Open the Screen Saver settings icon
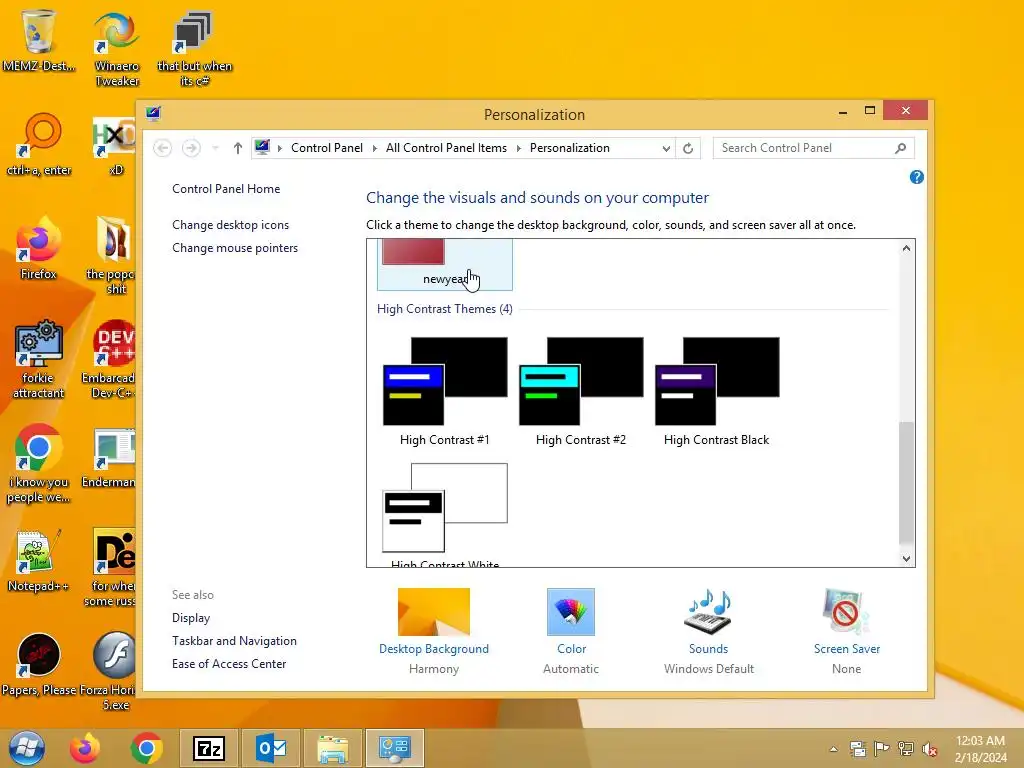 tap(846, 612)
